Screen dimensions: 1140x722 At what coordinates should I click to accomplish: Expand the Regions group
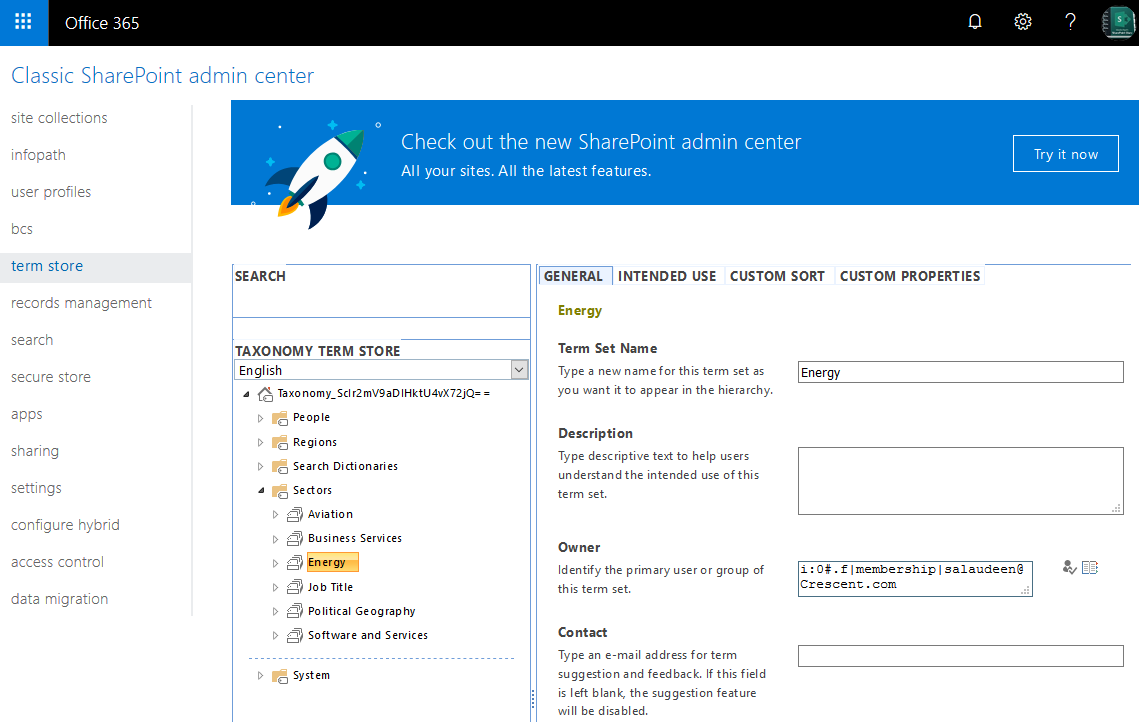260,442
